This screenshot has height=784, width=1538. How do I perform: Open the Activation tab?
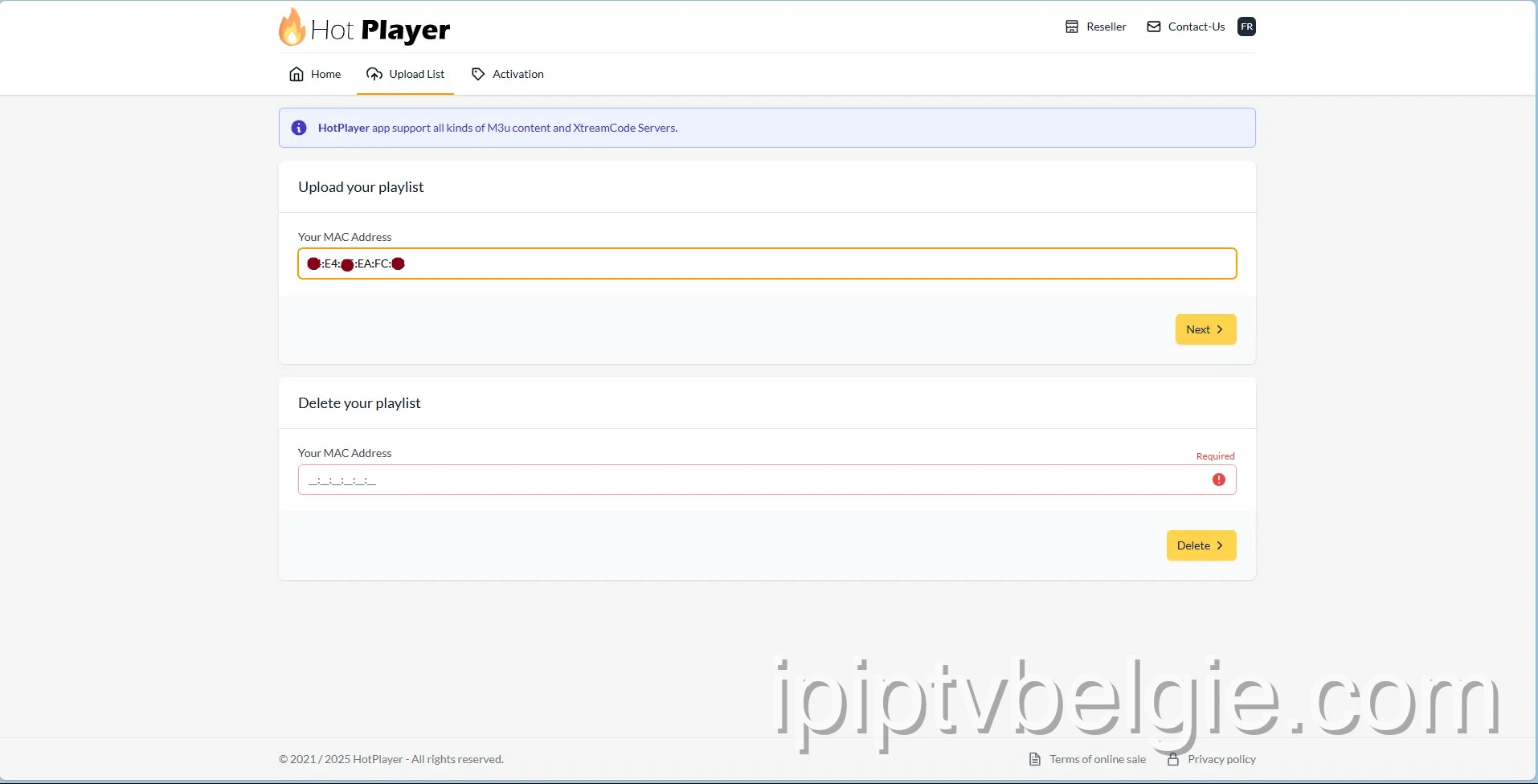507,74
